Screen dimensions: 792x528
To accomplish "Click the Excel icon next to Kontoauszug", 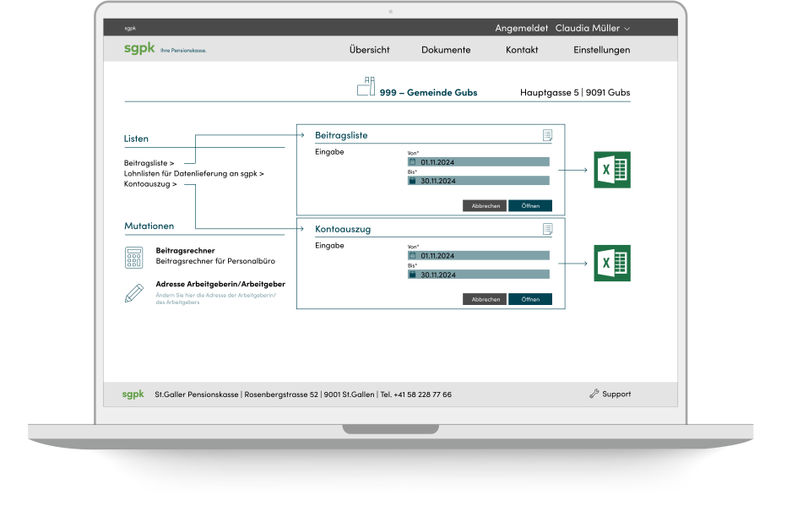I will [612, 263].
